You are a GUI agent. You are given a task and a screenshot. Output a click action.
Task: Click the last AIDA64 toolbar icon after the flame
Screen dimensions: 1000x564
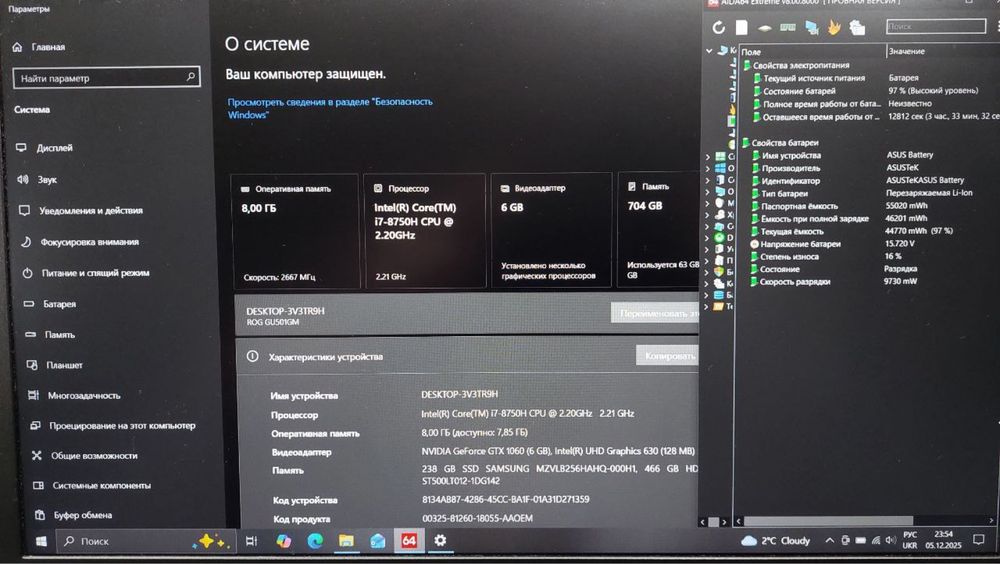857,27
